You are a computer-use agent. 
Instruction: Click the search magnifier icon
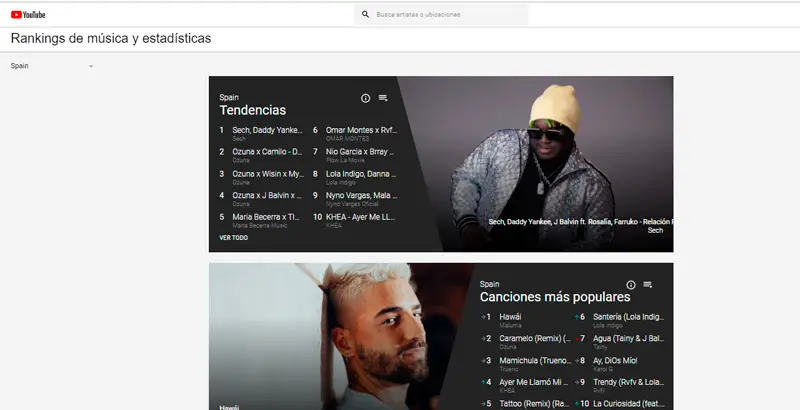[365, 14]
